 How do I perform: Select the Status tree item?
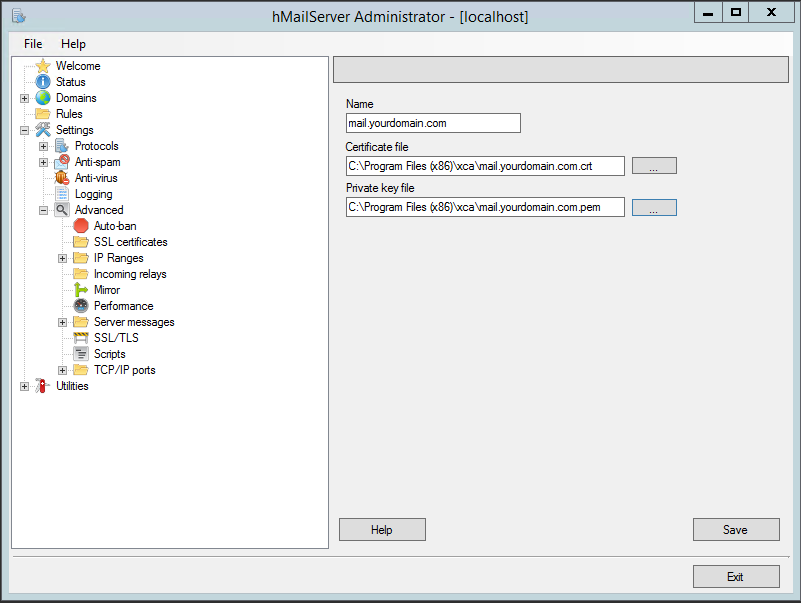click(x=70, y=82)
